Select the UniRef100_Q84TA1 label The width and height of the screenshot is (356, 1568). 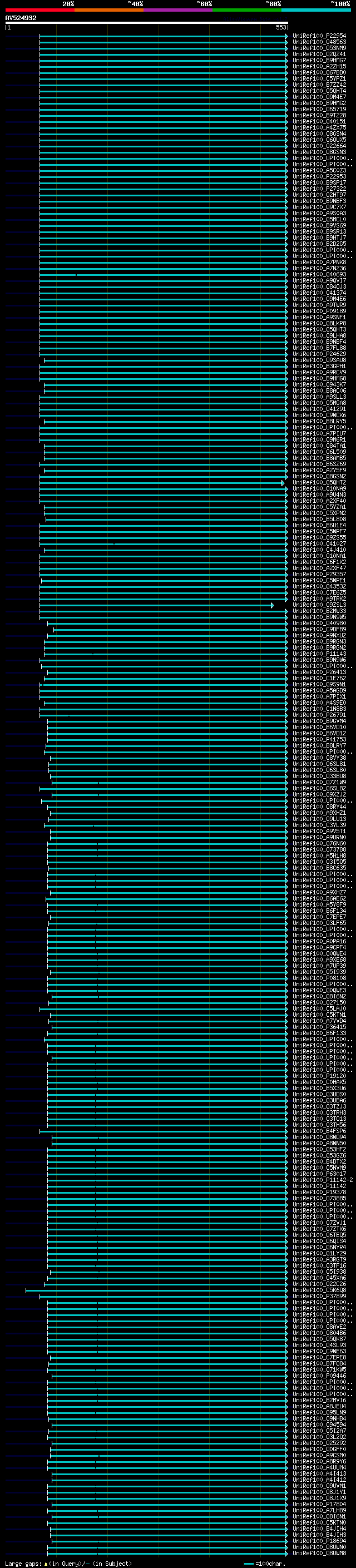click(x=319, y=446)
